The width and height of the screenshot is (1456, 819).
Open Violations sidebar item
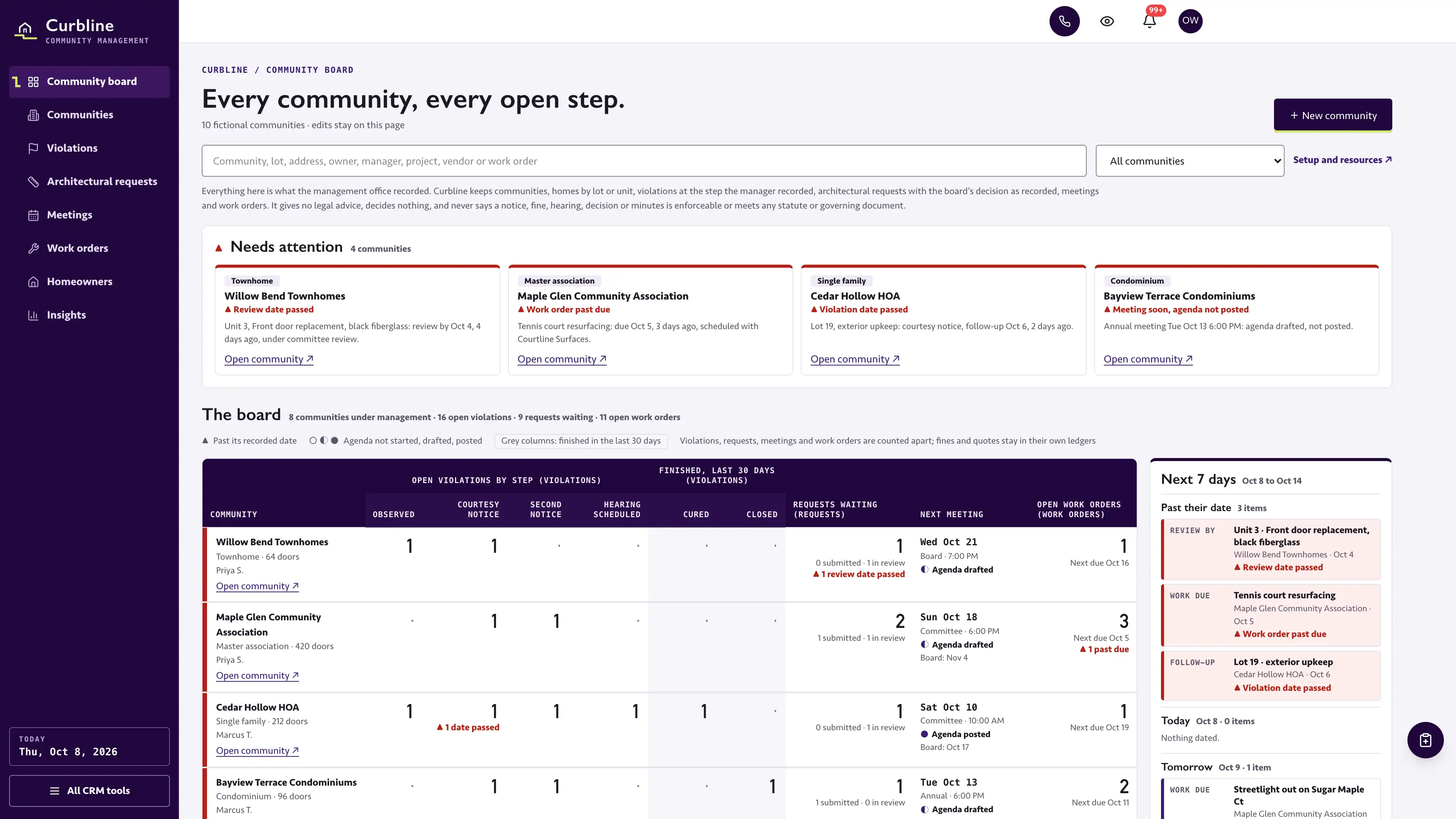tap(90, 148)
